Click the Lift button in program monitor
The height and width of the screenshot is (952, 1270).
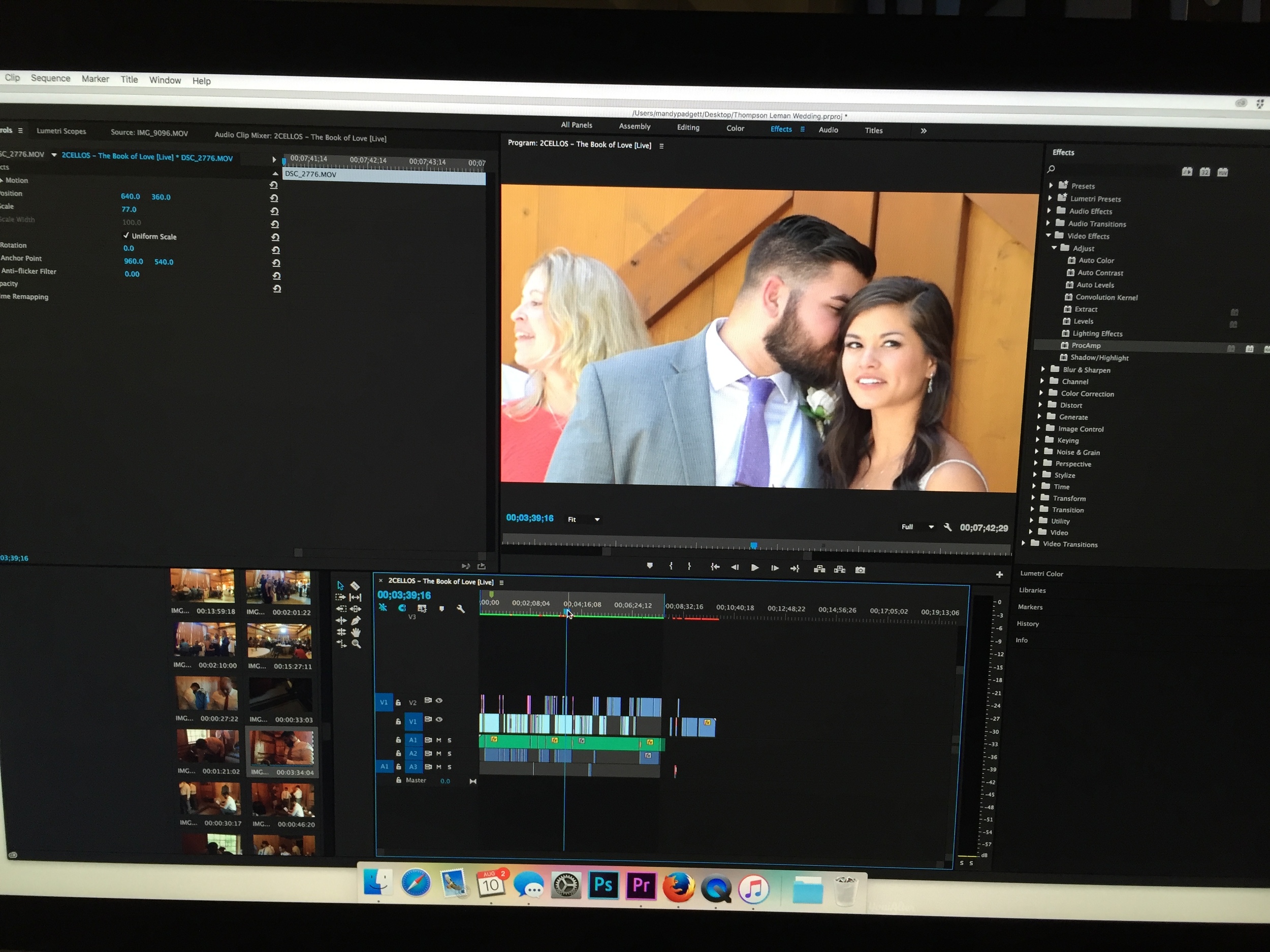pos(819,569)
